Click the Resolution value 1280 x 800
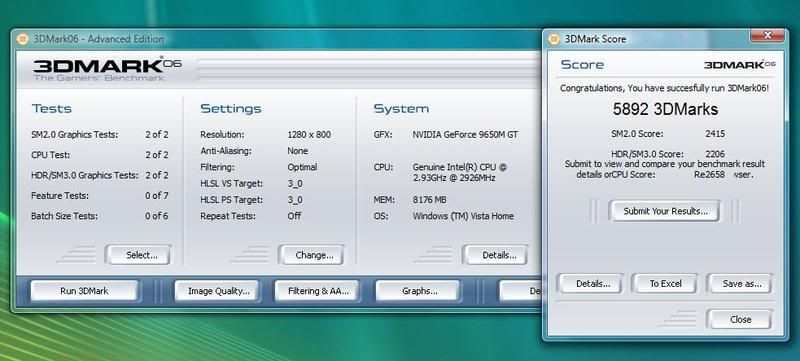 point(309,135)
